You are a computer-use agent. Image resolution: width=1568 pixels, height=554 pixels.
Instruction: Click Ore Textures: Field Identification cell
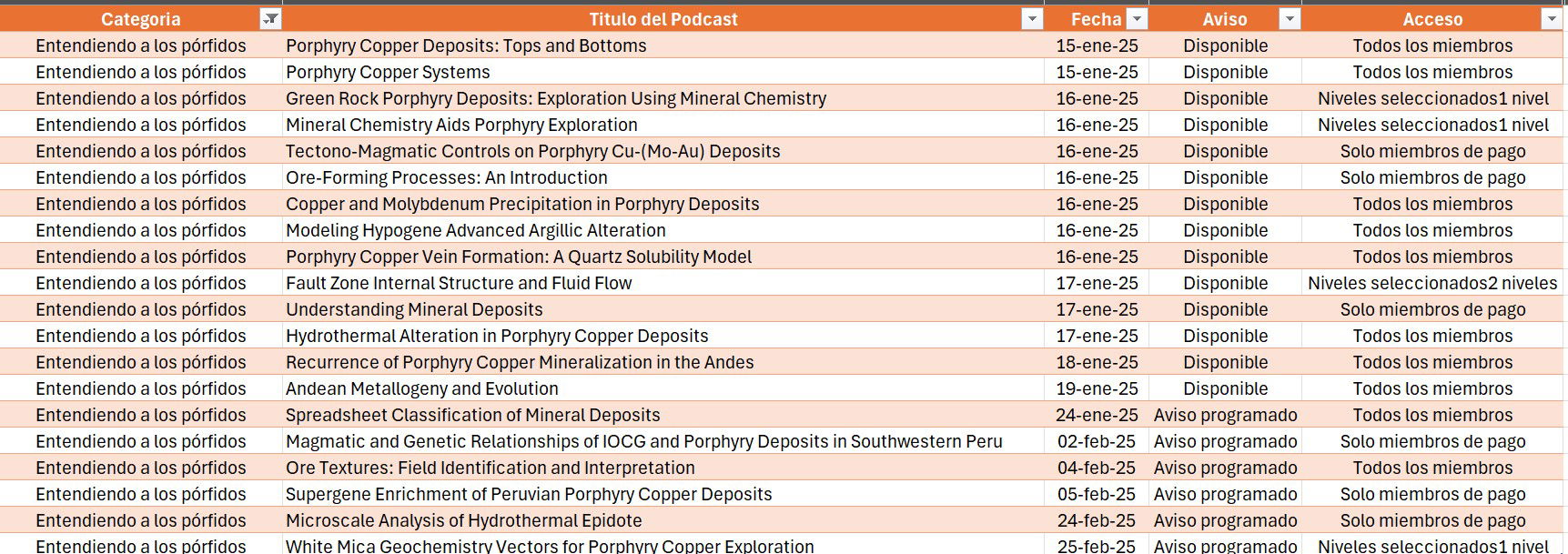click(491, 468)
